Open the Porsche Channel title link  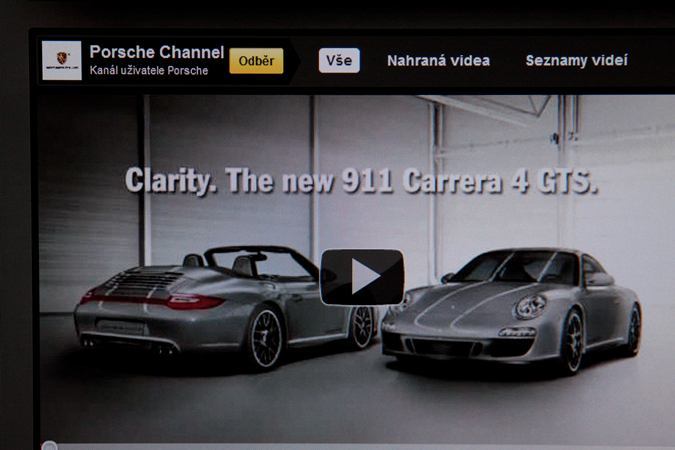tap(157, 52)
